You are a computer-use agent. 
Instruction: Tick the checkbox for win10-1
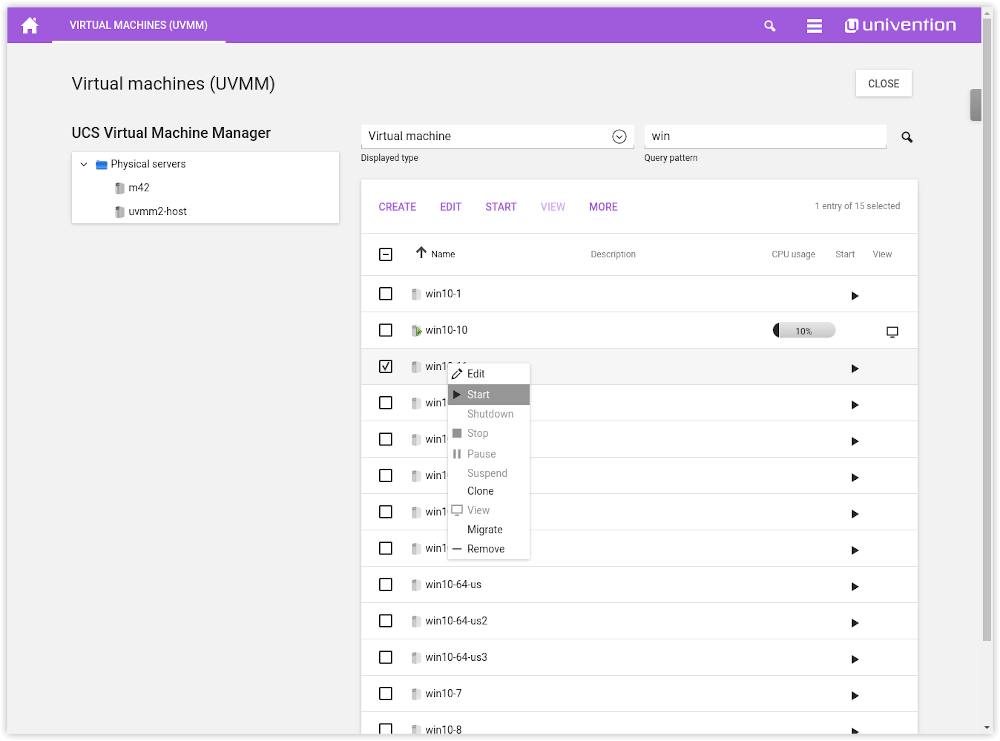(x=386, y=294)
